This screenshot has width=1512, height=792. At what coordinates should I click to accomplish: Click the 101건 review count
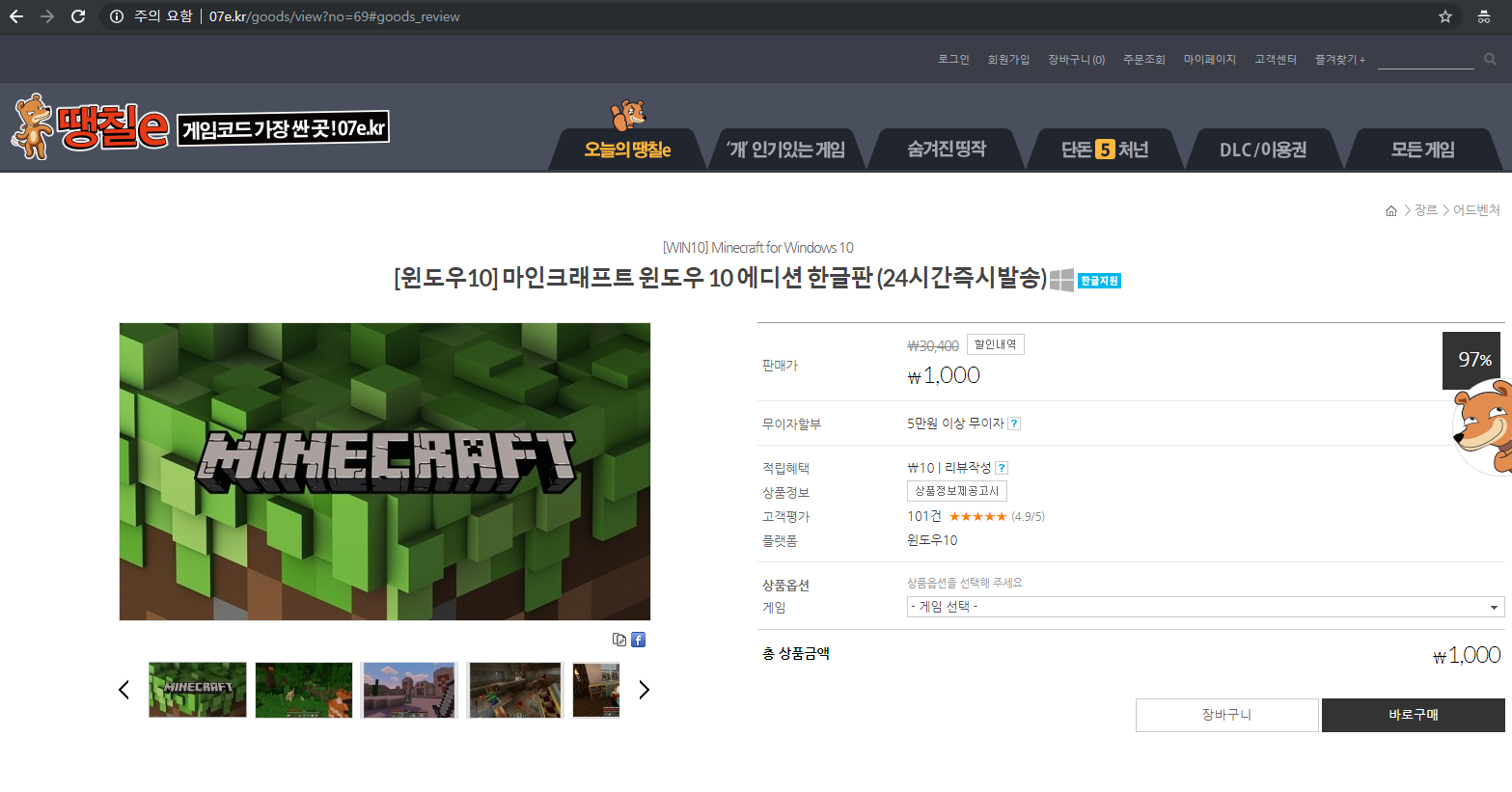click(924, 516)
